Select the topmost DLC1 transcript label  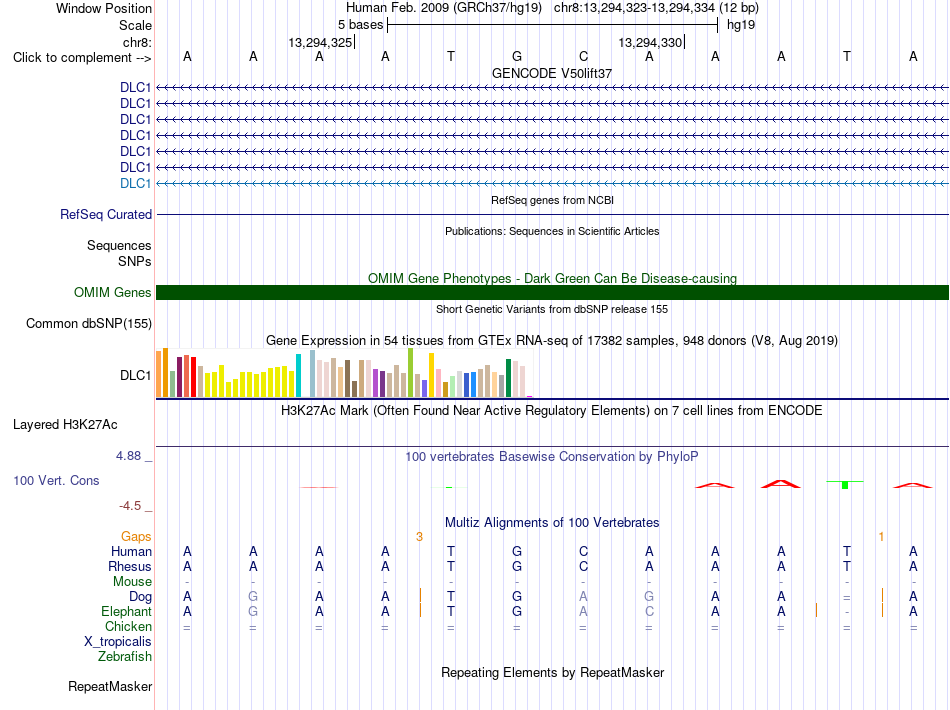click(135, 87)
